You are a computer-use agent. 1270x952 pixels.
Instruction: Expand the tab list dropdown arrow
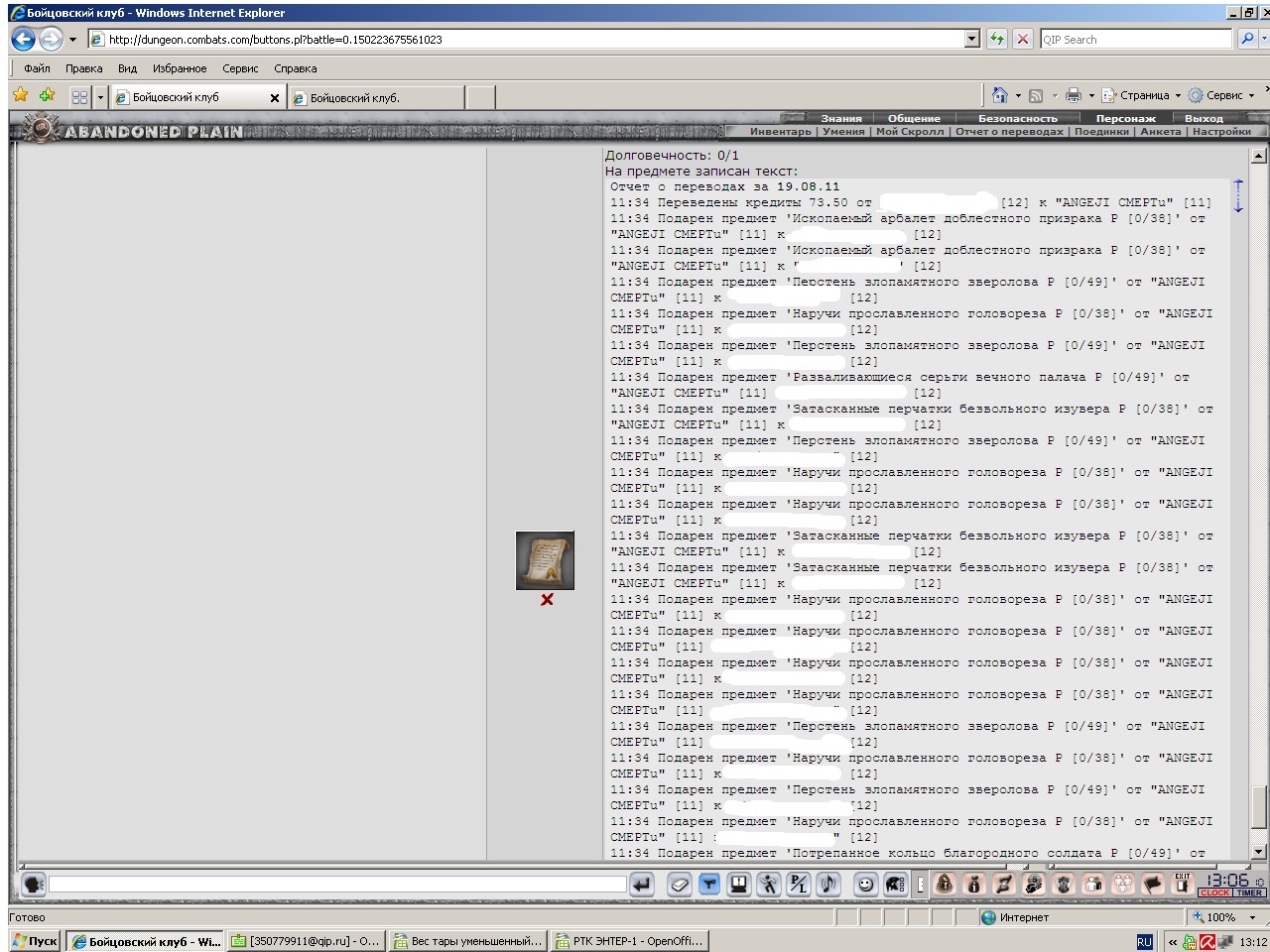(100, 97)
